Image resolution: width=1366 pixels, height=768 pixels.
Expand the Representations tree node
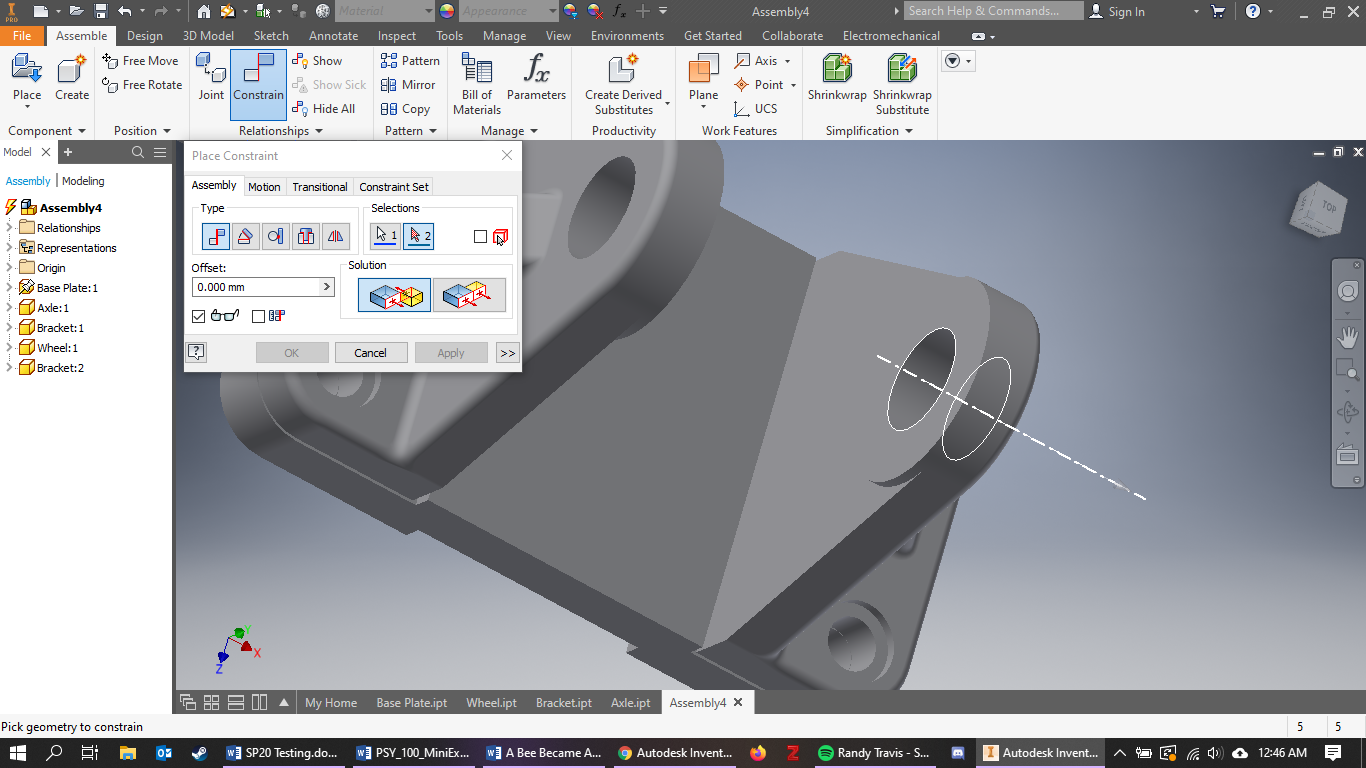[x=9, y=248]
